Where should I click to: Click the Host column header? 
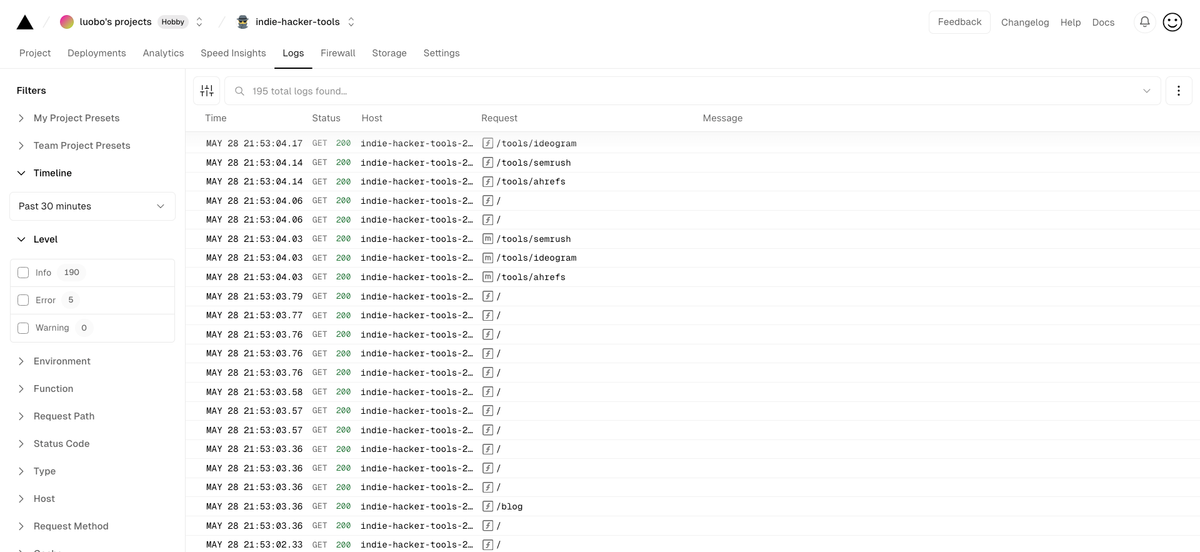click(x=372, y=118)
